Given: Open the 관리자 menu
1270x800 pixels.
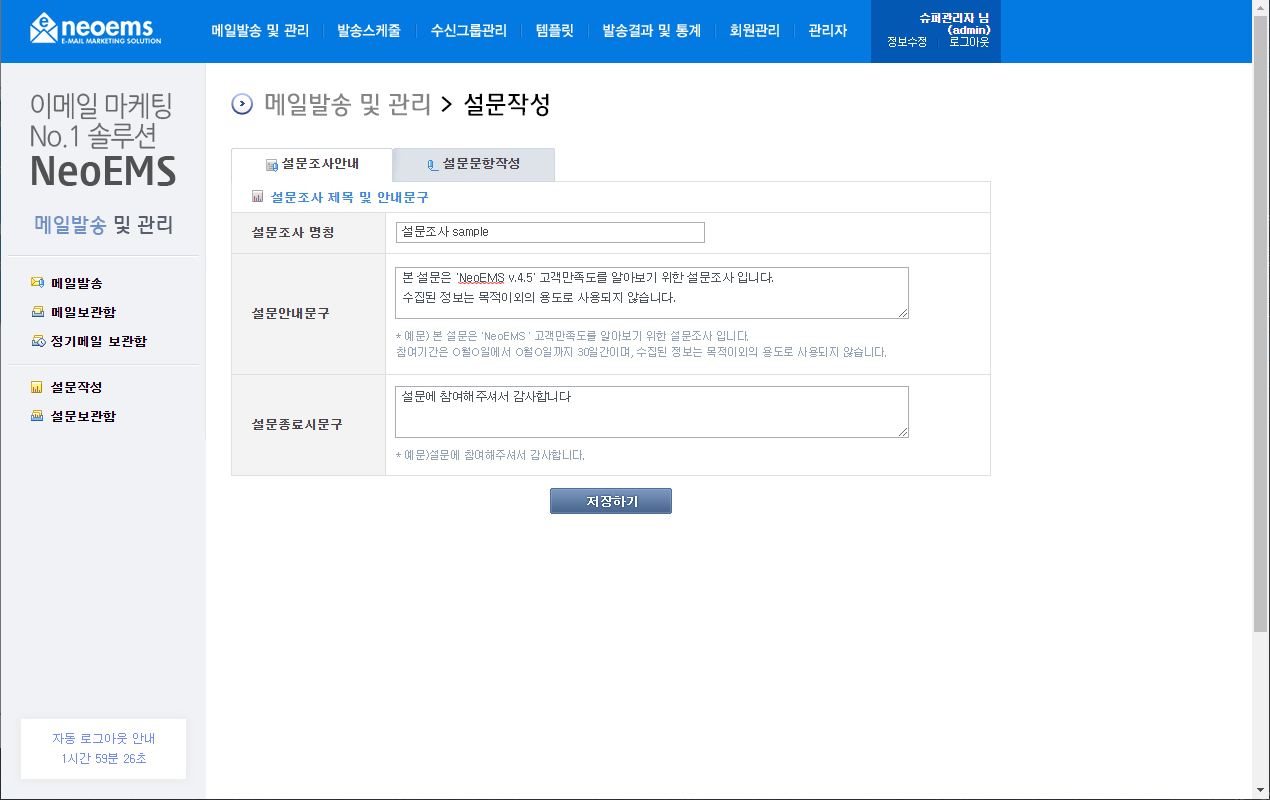Looking at the screenshot, I should point(828,31).
